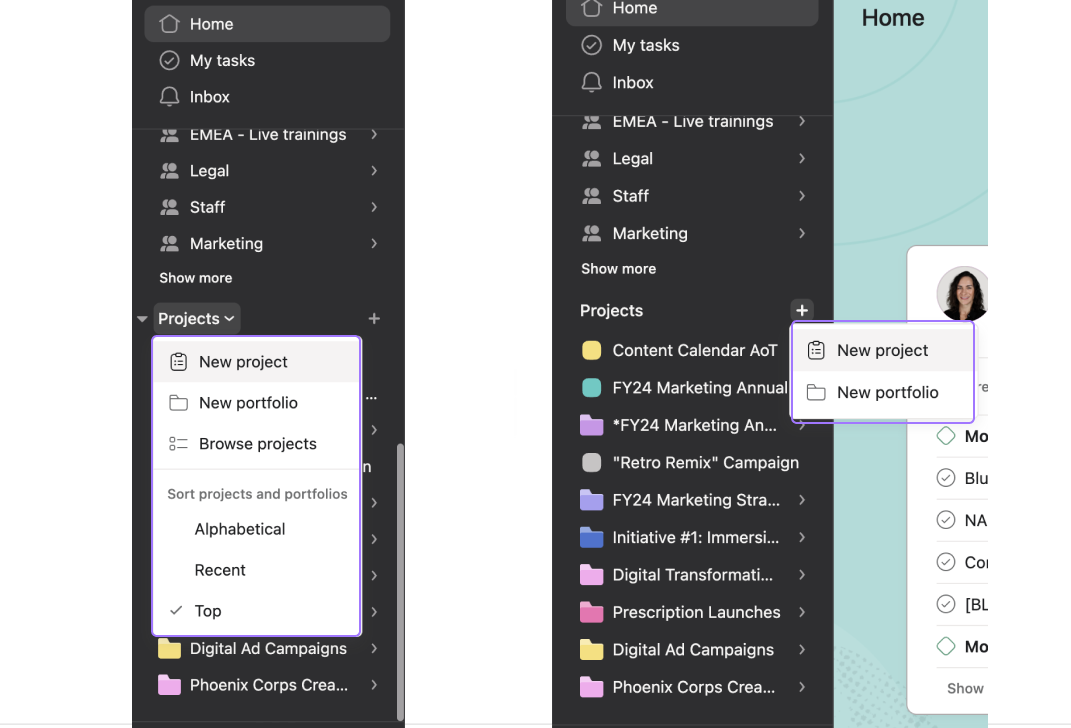Select New project from the menu
The height and width of the screenshot is (728, 1071).
coord(242,360)
